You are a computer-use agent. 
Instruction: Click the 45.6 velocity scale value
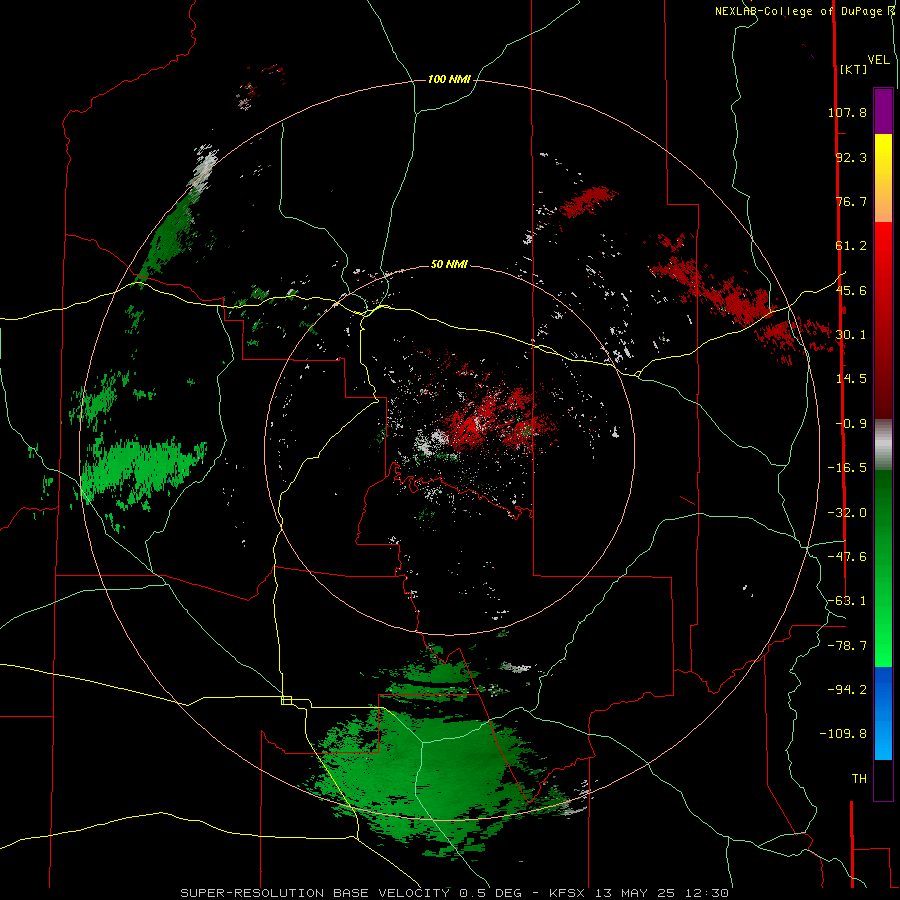coord(851,290)
